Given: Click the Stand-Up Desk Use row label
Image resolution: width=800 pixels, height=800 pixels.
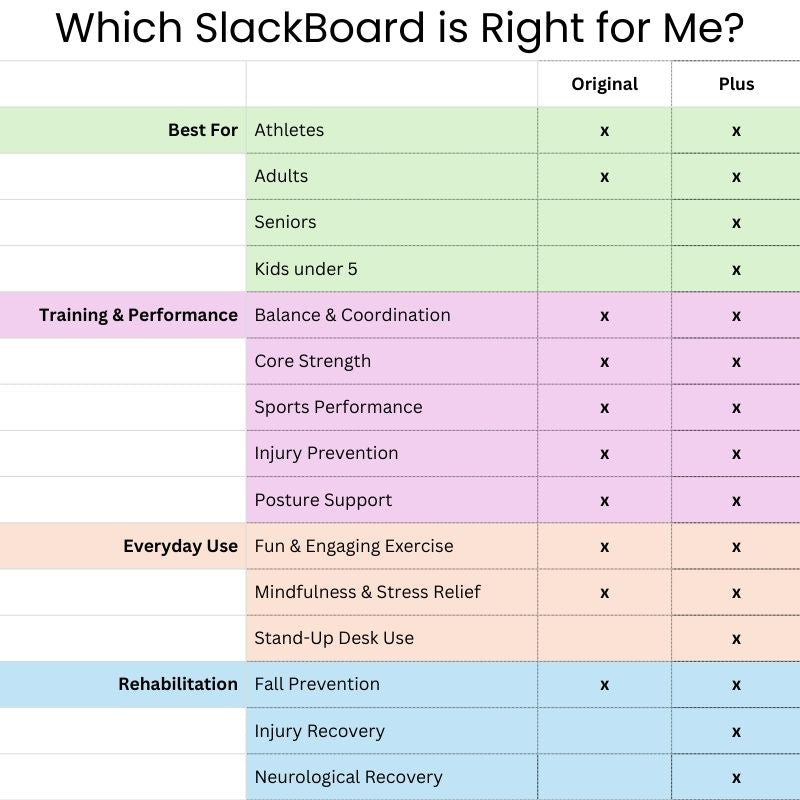Looking at the screenshot, I should pyautogui.click(x=334, y=638).
